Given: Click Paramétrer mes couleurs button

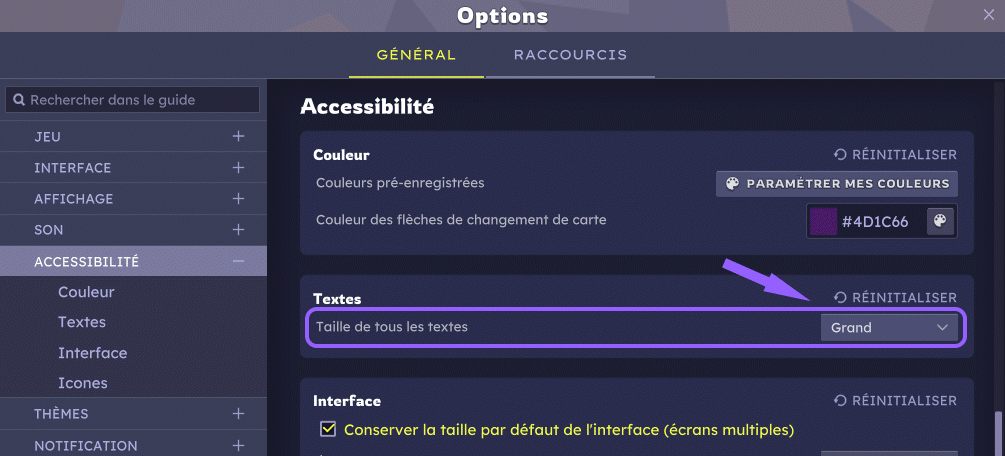Looking at the screenshot, I should [836, 184].
